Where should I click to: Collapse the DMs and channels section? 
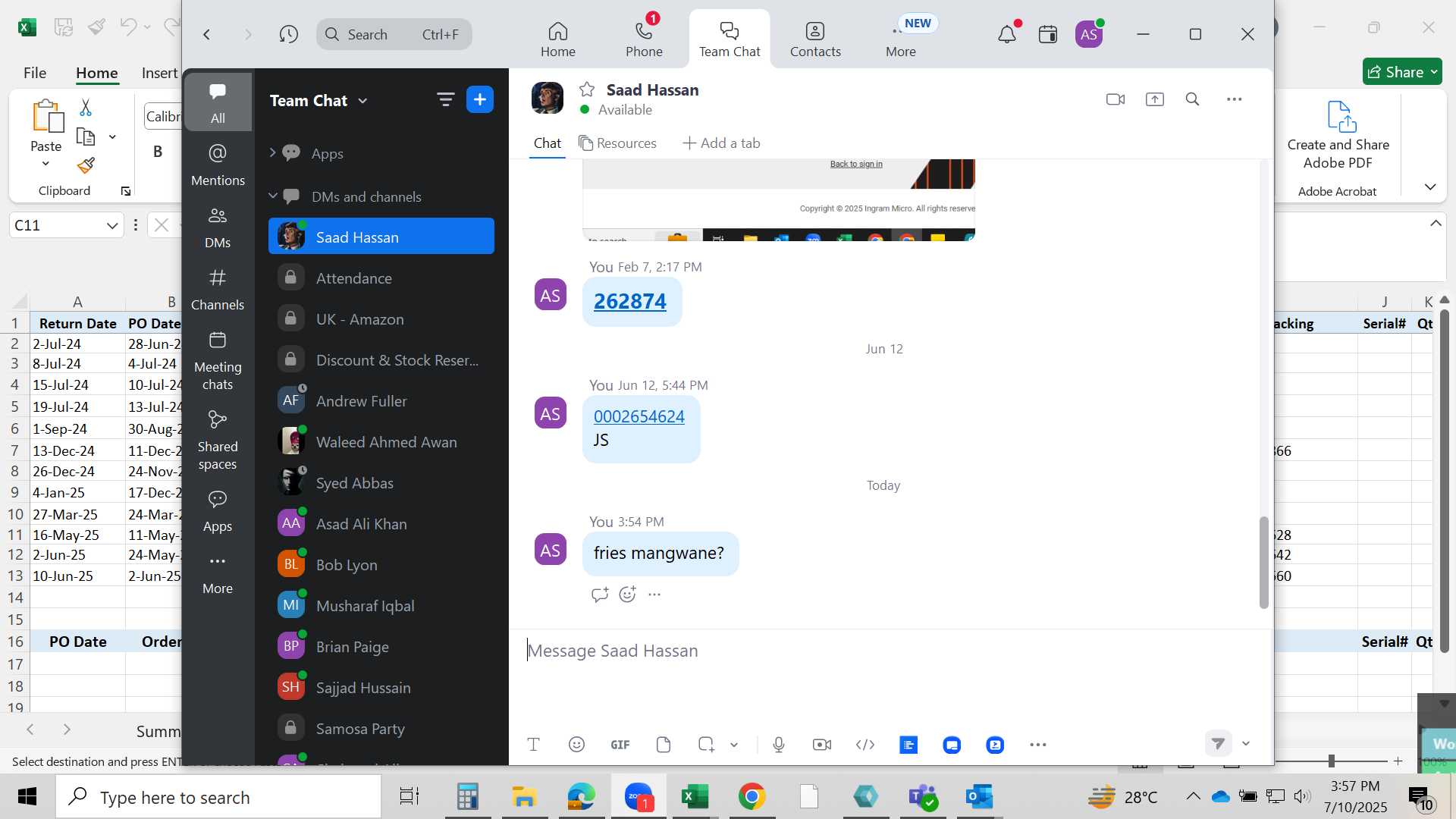click(x=273, y=196)
